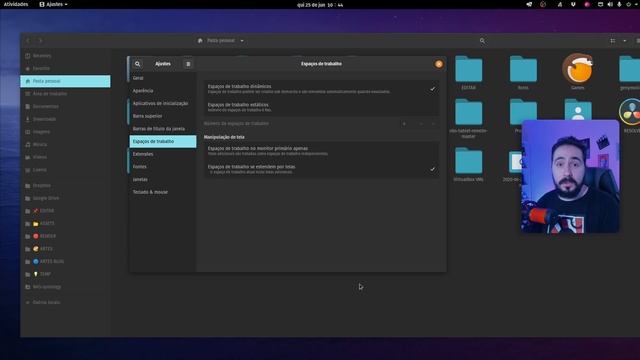The height and width of the screenshot is (360, 640).
Task: Open EDITAR bookmark in sidebar
Action: tap(65, 211)
